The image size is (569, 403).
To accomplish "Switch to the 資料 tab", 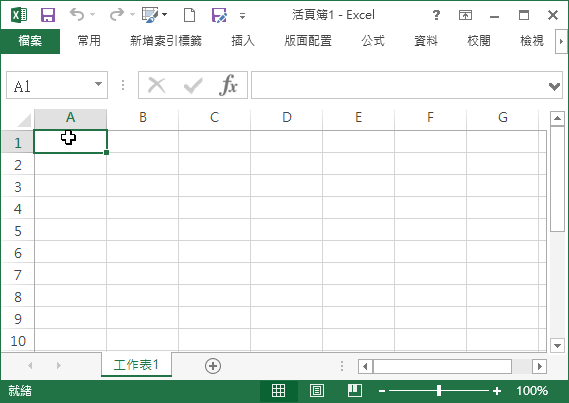I will [x=426, y=41].
